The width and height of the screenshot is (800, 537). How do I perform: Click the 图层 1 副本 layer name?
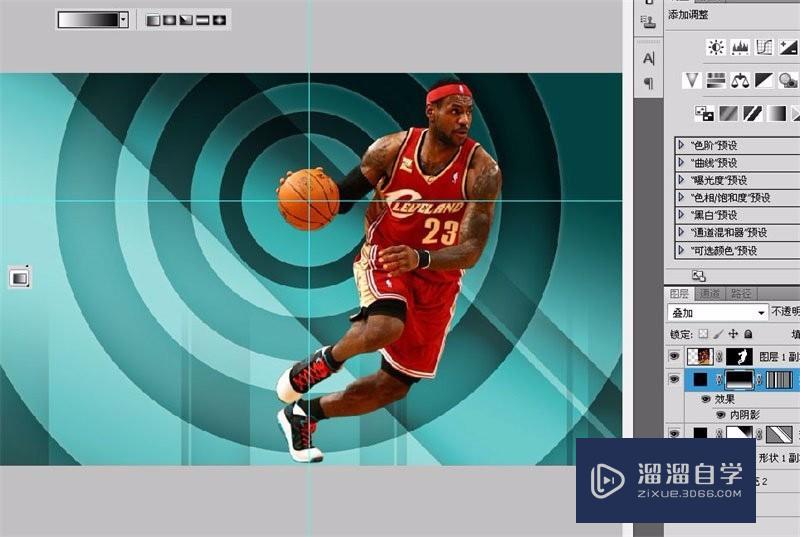pos(779,356)
